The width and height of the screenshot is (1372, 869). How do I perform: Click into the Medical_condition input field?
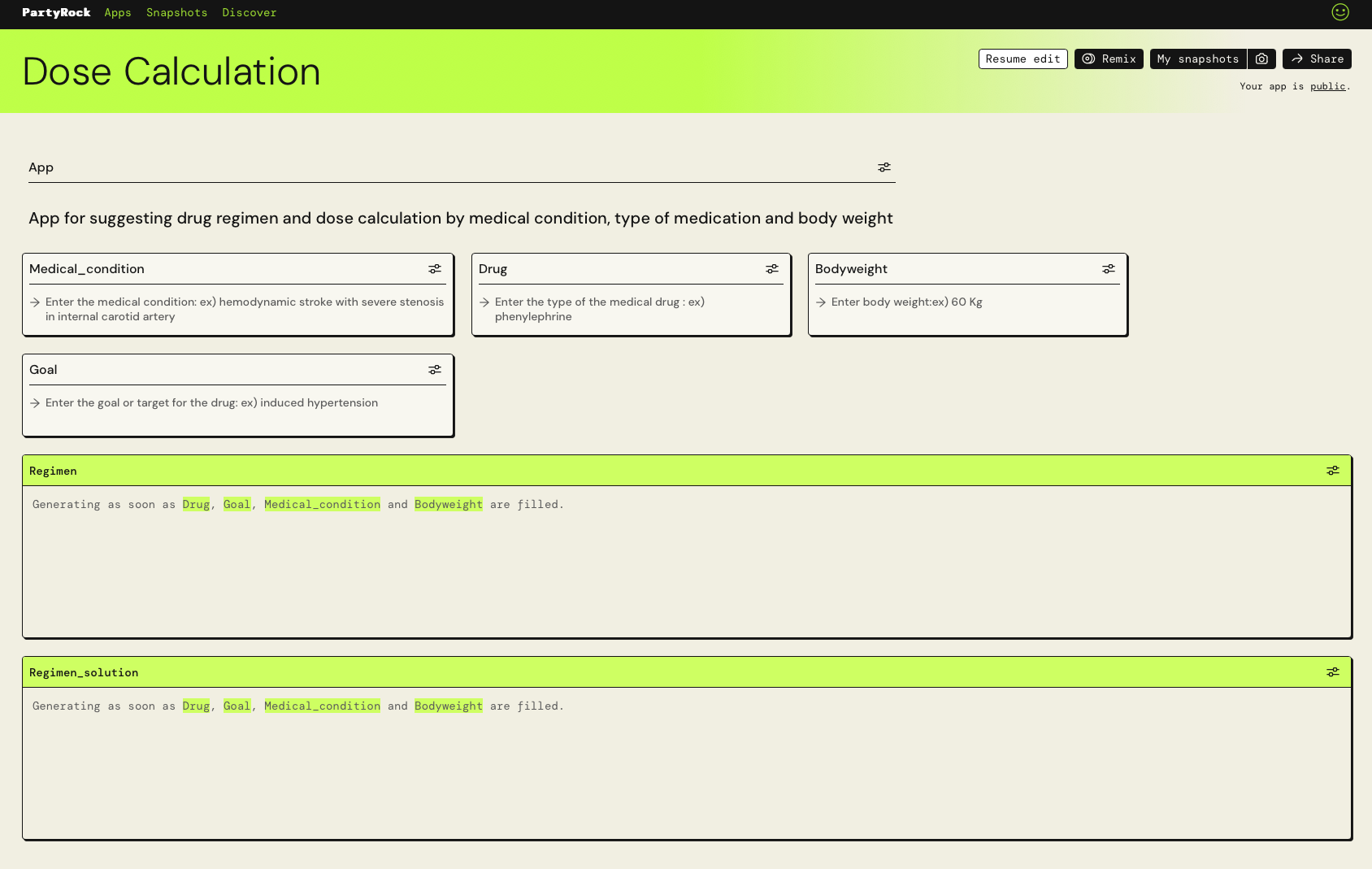click(x=237, y=309)
